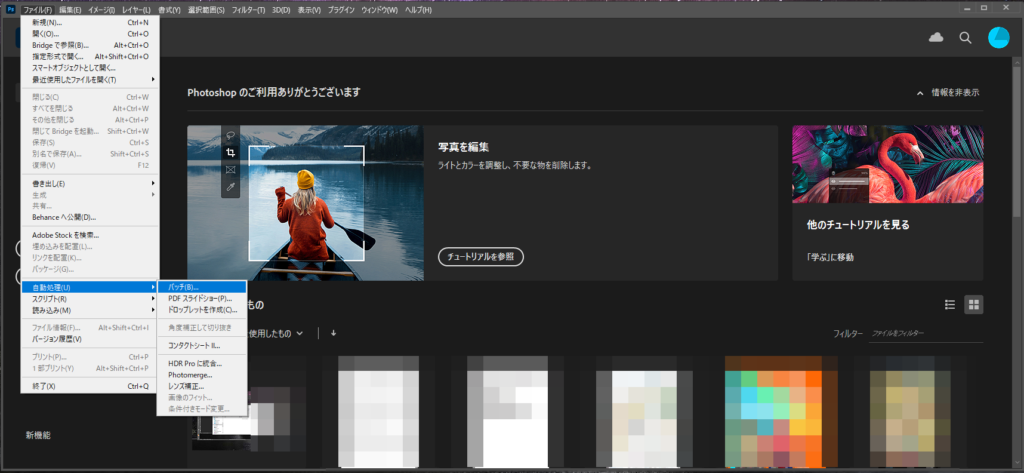Open the sort dropdown 使用したもの
The image size is (1024, 473).
pyautogui.click(x=276, y=333)
